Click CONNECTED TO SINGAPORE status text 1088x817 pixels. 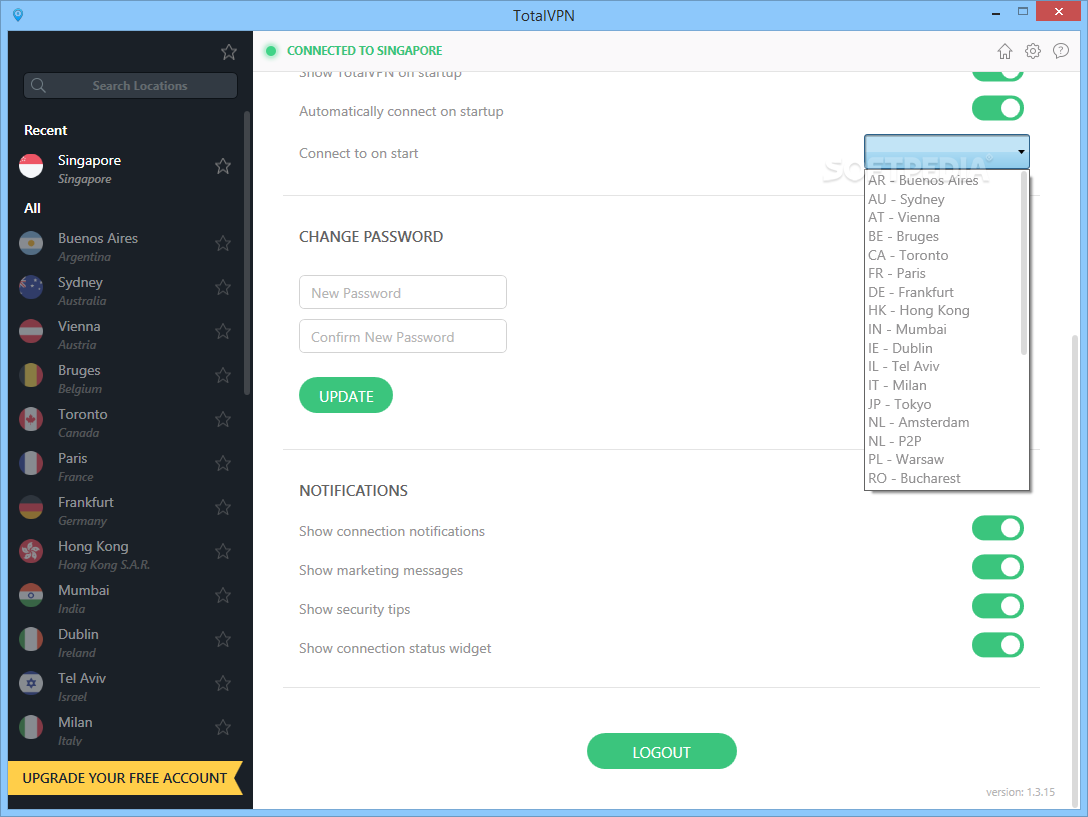point(364,51)
